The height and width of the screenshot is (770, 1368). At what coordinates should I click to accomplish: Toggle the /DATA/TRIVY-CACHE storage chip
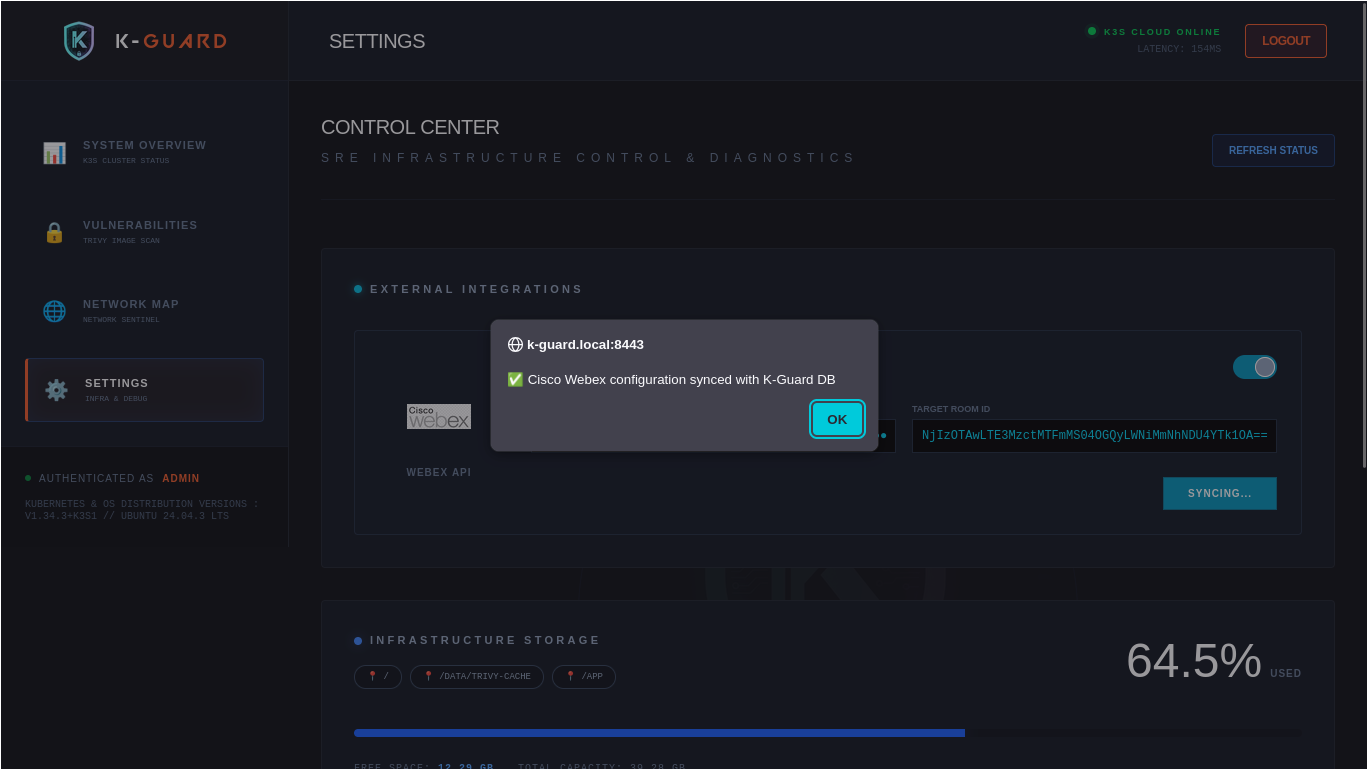click(477, 676)
